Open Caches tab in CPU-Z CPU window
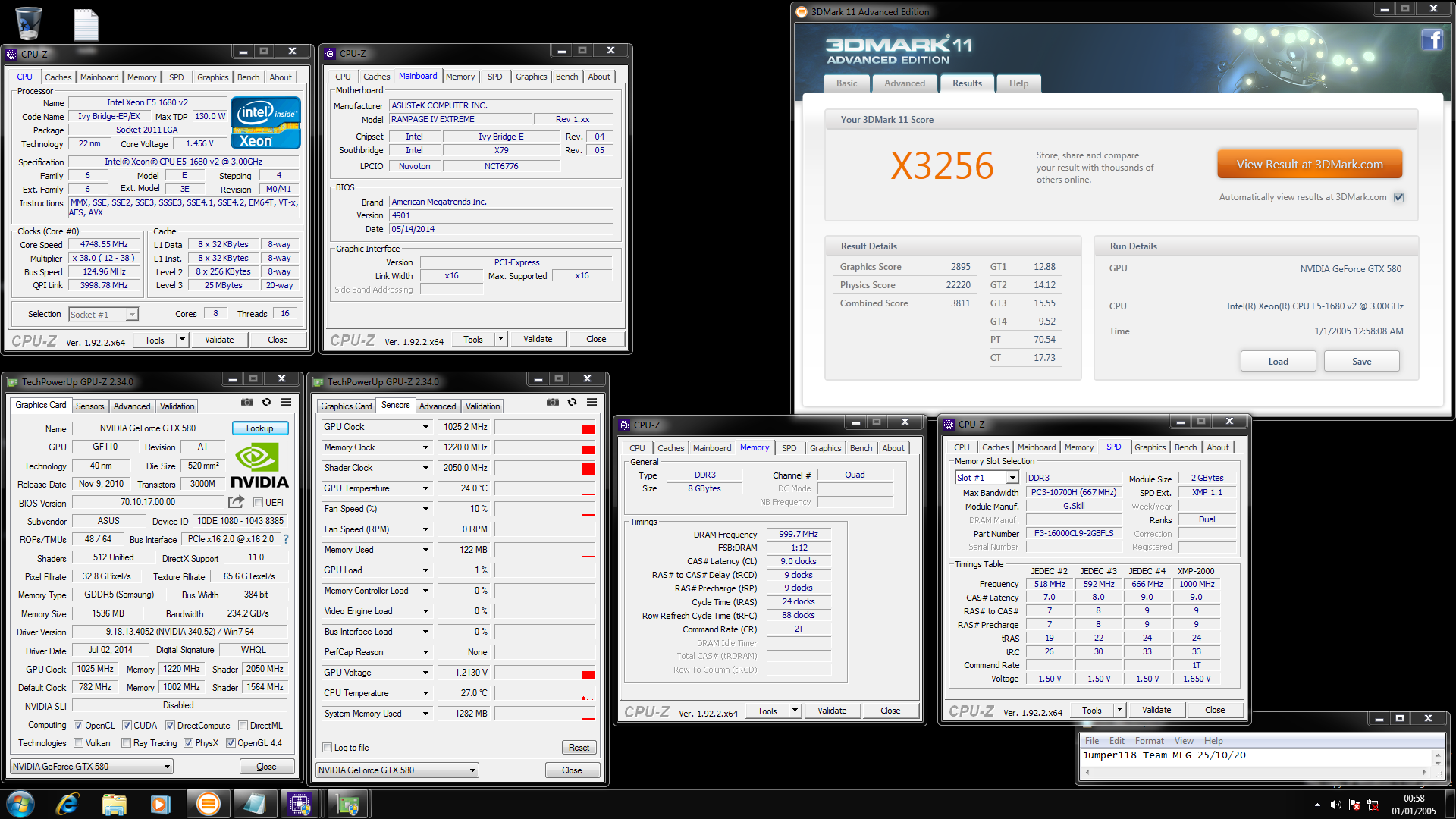1456x819 pixels. 58,77
